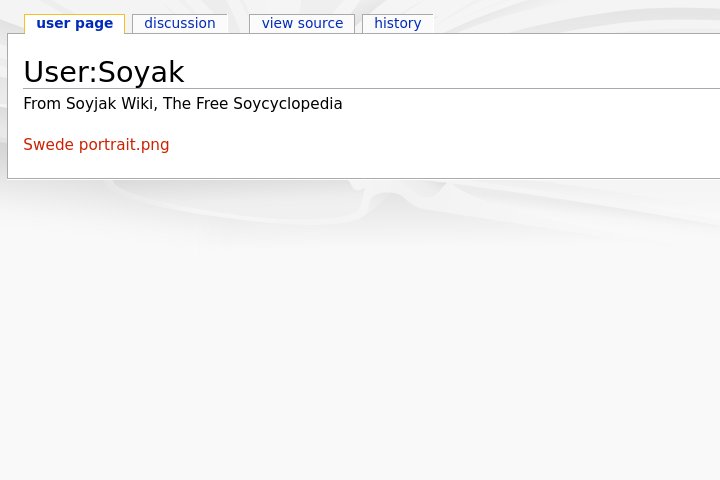Viewport: 720px width, 480px height.
Task: Show the wikitext source of this page
Action: 302,23
